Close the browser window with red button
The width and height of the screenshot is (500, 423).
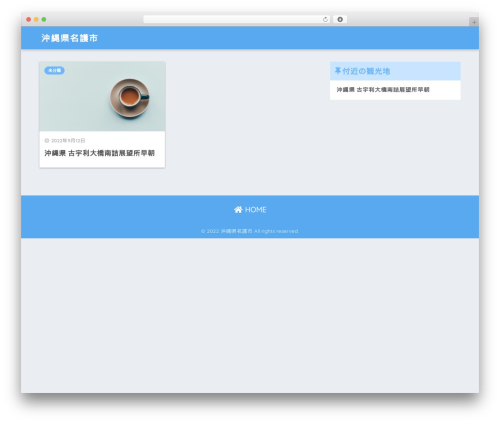(29, 20)
